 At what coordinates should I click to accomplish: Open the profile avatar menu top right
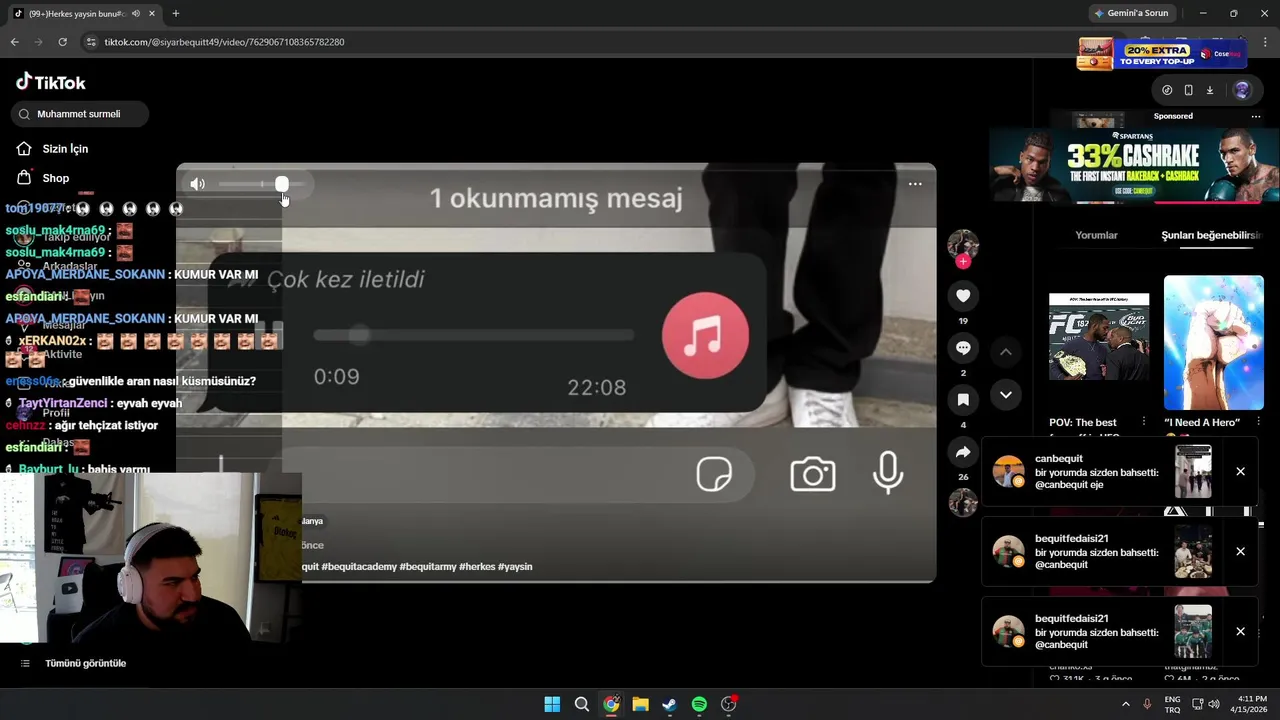click(1242, 90)
